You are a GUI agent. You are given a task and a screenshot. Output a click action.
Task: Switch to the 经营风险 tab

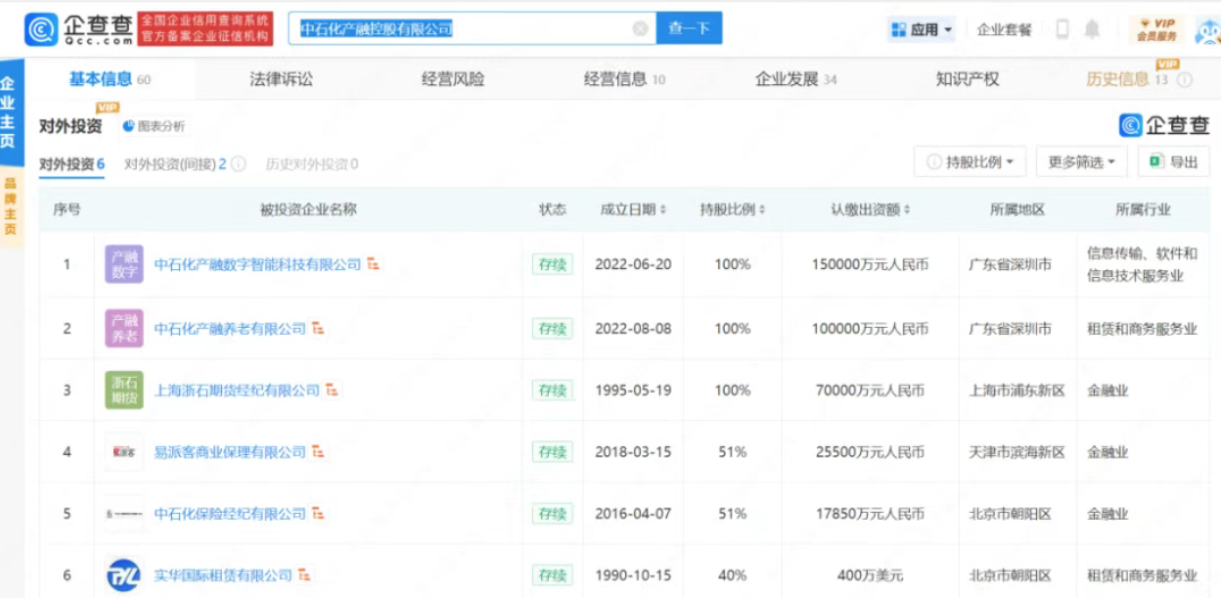tap(453, 79)
